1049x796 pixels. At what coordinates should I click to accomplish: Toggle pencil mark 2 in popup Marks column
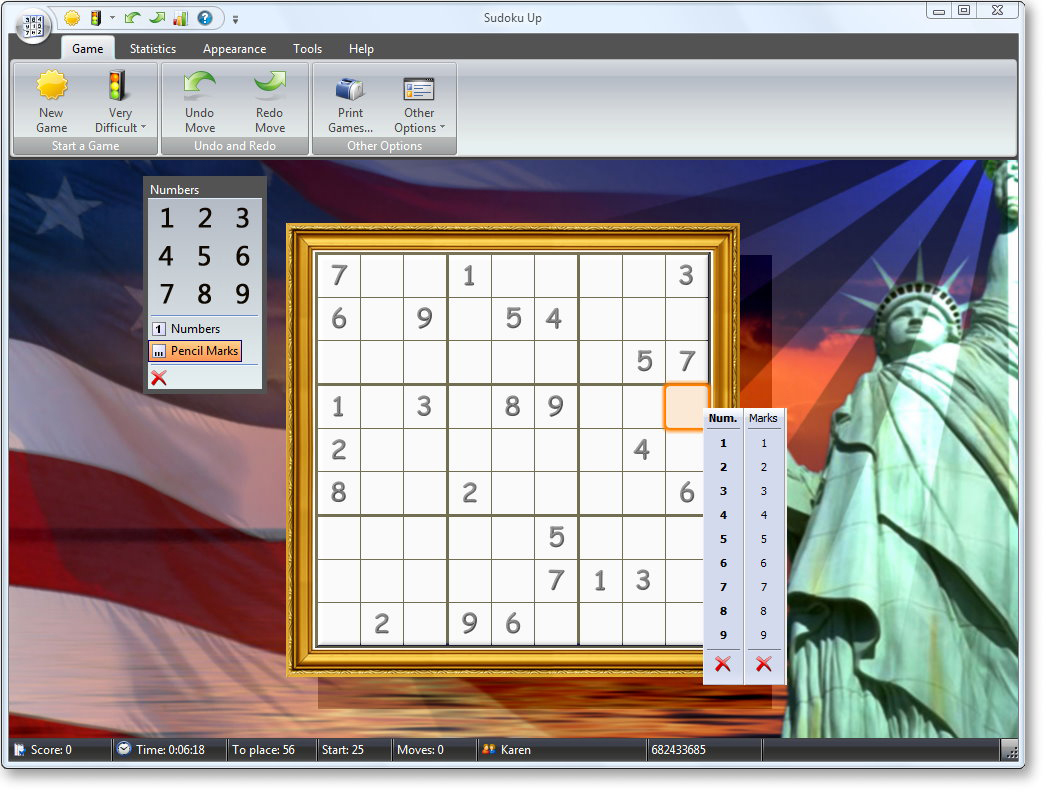point(764,468)
